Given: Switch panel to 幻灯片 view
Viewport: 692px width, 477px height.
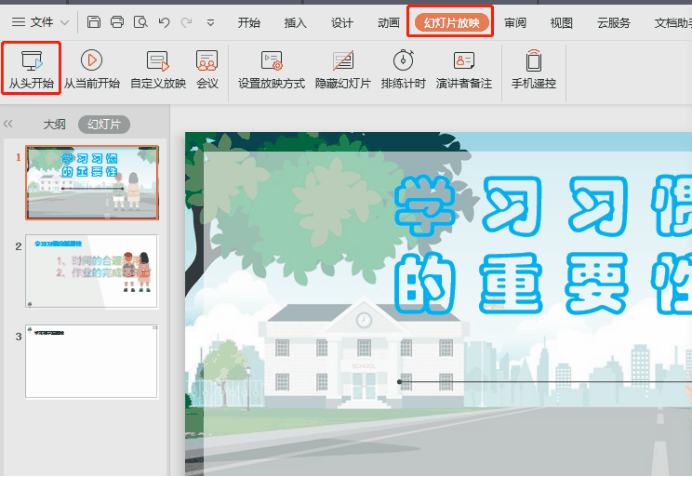Looking at the screenshot, I should pos(104,124).
